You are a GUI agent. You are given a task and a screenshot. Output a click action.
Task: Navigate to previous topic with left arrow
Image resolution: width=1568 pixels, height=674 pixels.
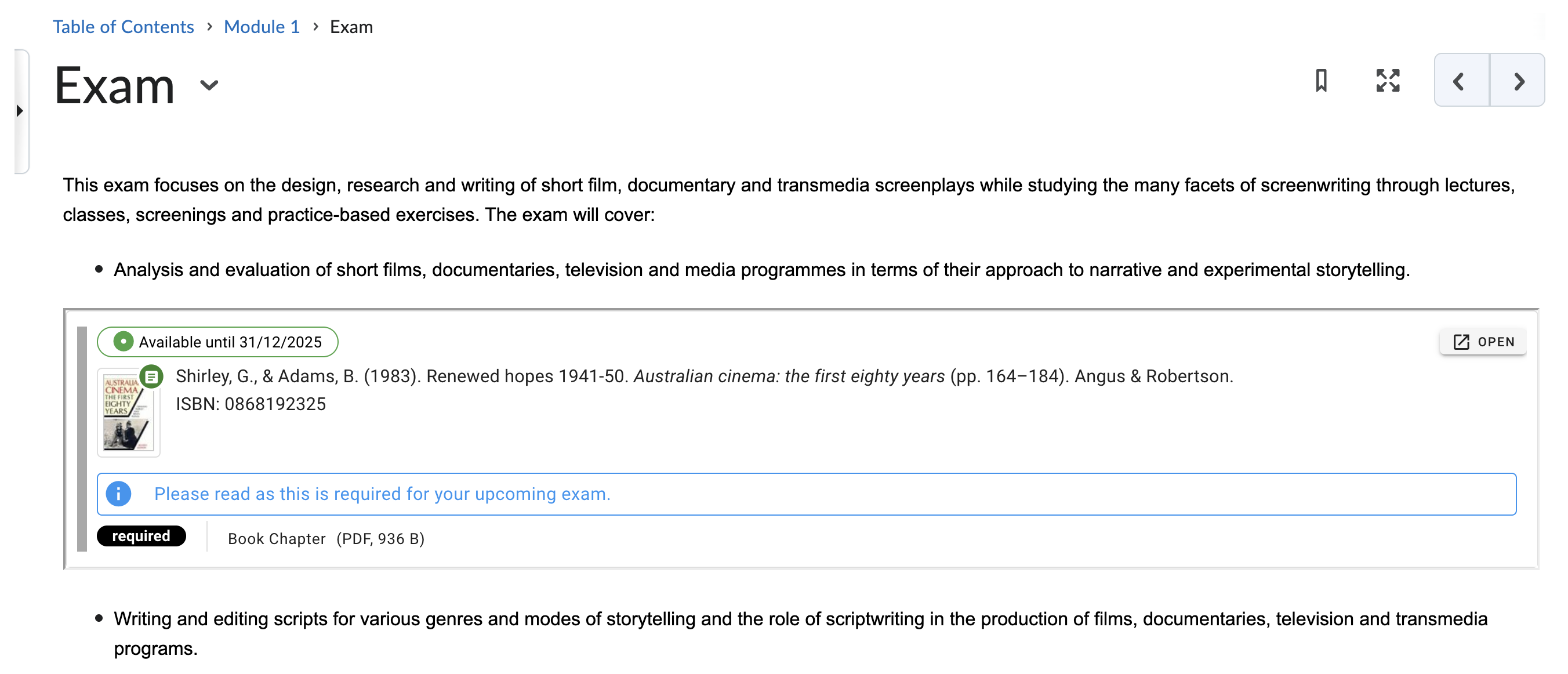(1460, 81)
